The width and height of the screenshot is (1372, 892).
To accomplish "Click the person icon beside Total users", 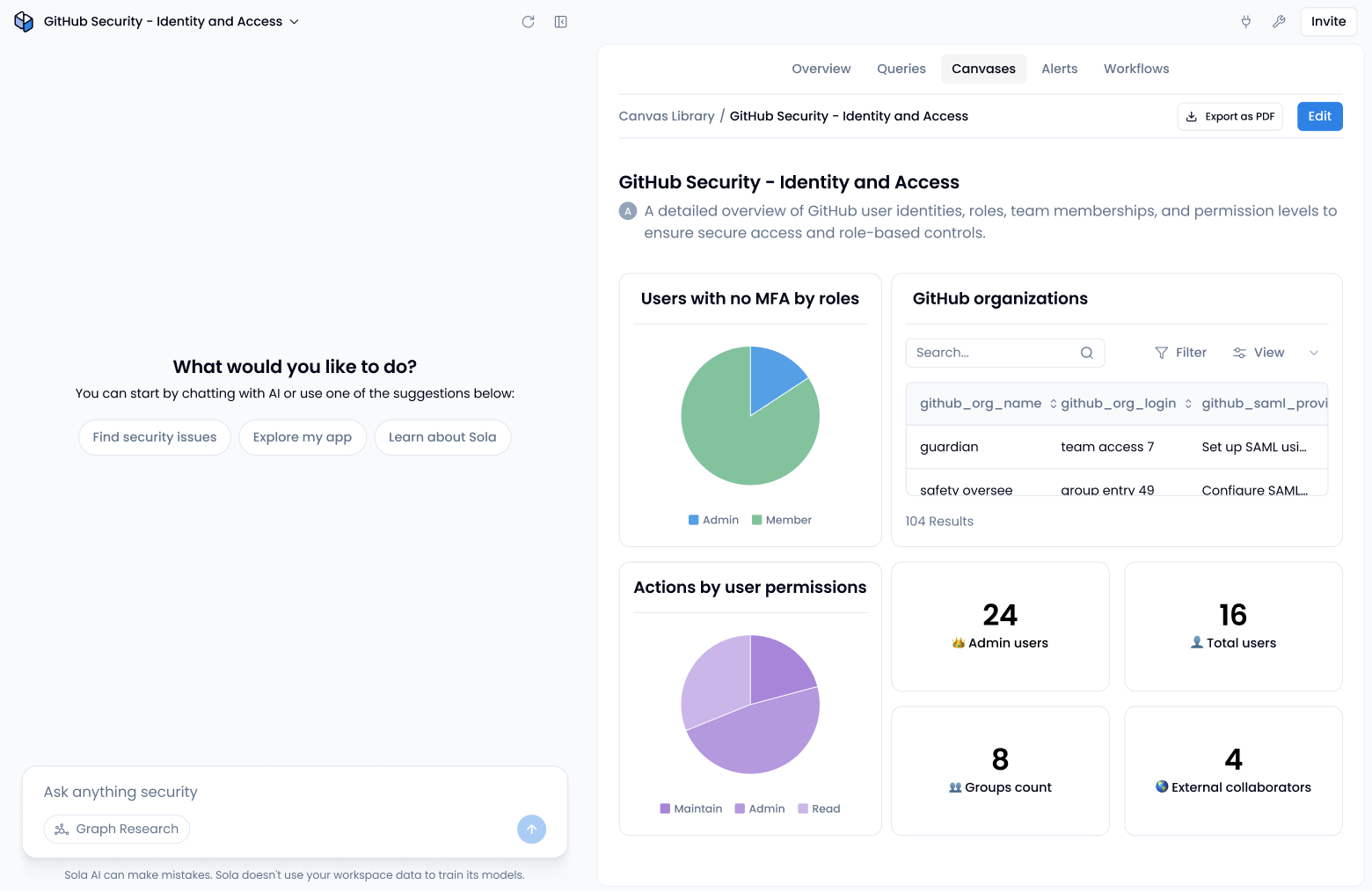I will (1197, 643).
